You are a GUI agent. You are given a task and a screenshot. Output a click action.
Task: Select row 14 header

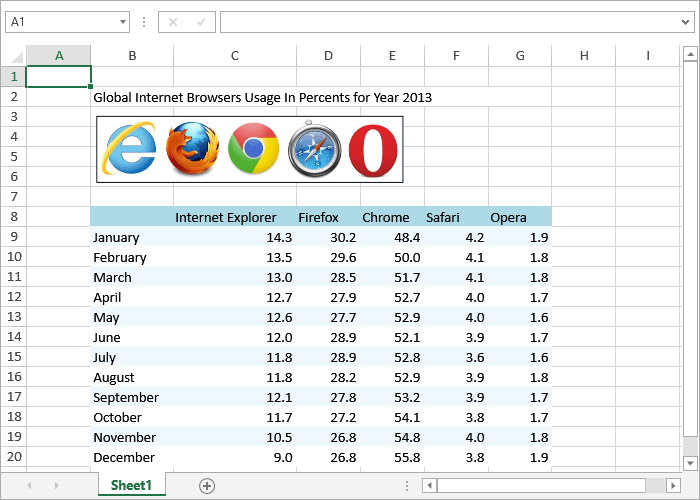14,336
